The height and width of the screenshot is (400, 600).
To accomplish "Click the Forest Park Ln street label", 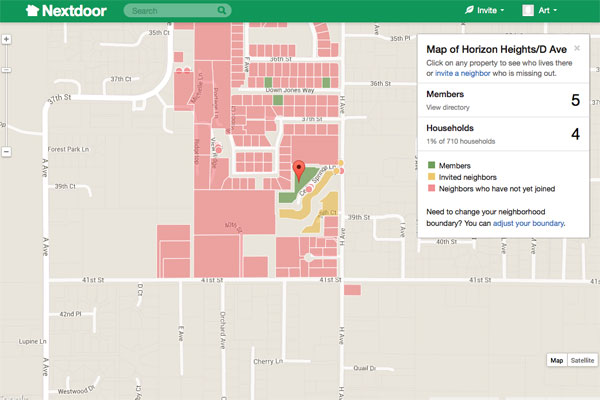I will coord(68,149).
